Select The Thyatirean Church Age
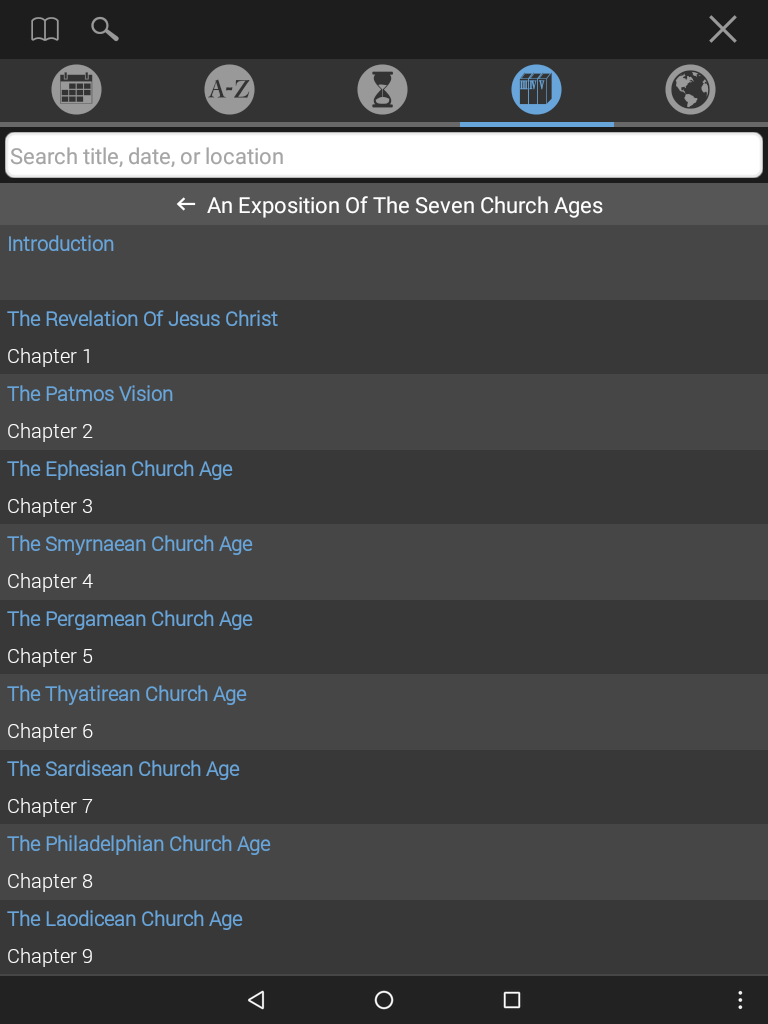Image resolution: width=768 pixels, height=1024 pixels. tap(384, 712)
